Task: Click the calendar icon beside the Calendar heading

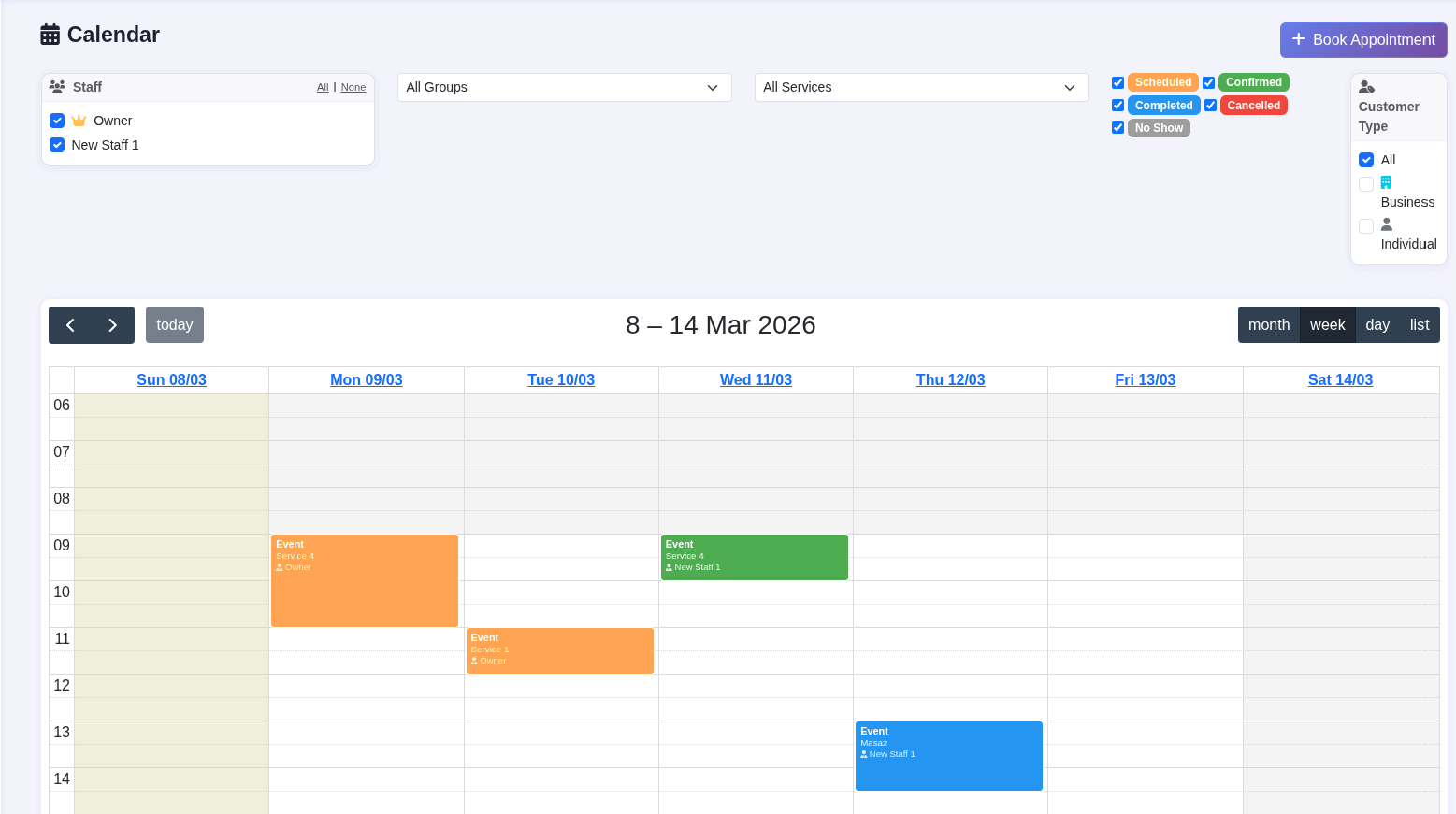Action: coord(49,34)
